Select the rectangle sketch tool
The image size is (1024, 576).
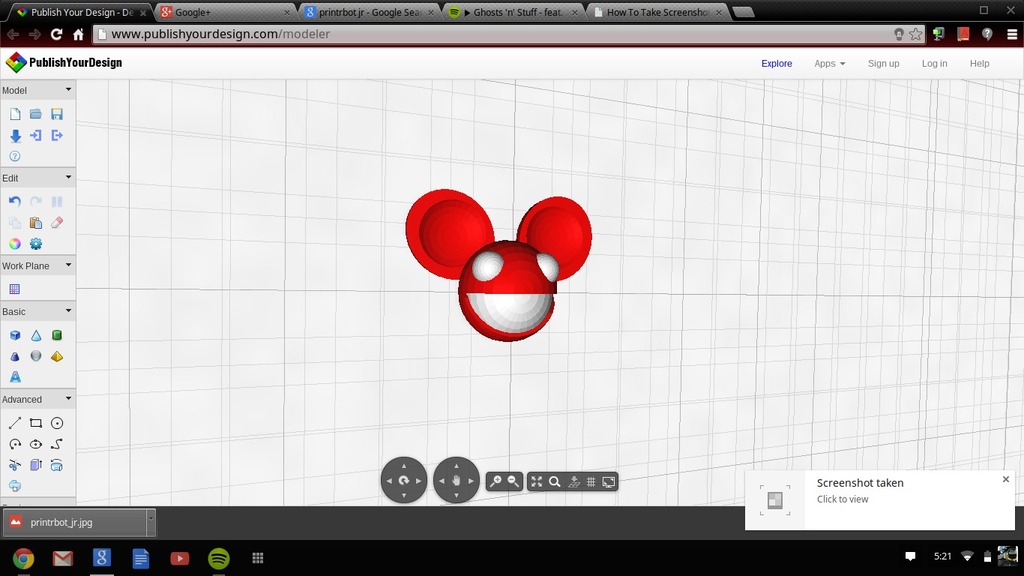click(x=36, y=423)
